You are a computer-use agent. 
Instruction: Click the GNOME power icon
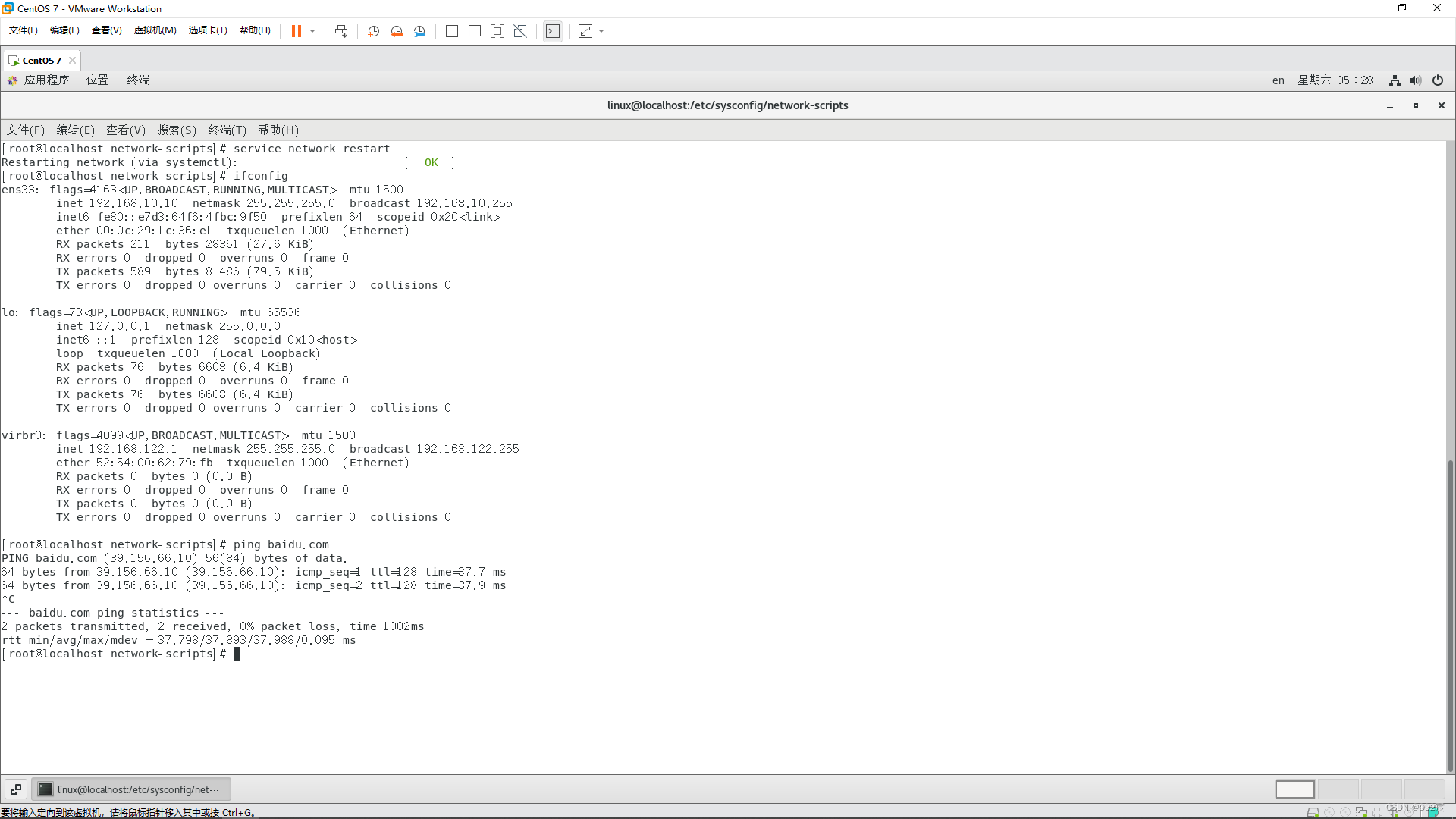(1438, 80)
